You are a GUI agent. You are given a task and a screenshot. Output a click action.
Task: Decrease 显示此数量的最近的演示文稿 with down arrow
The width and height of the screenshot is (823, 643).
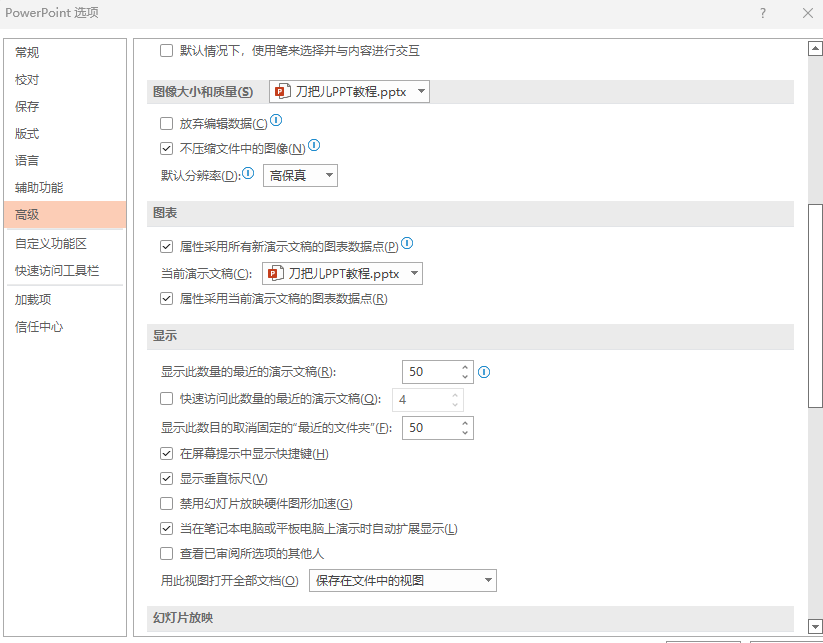pyautogui.click(x=465, y=376)
